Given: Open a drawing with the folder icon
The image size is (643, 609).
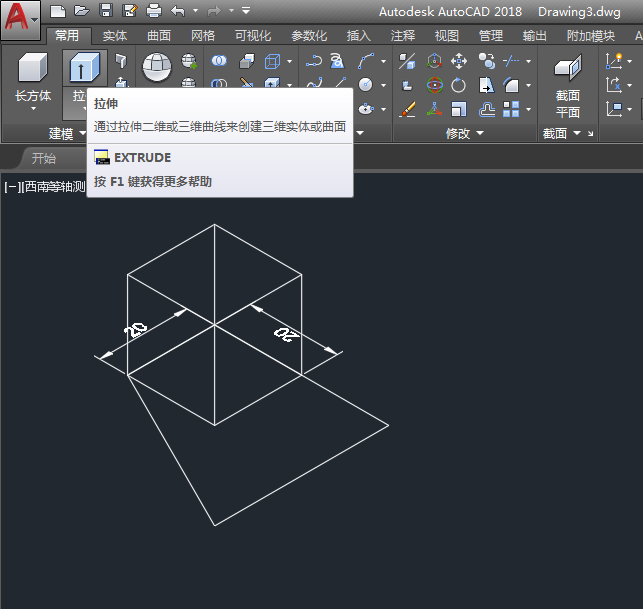Looking at the screenshot, I should tap(81, 11).
